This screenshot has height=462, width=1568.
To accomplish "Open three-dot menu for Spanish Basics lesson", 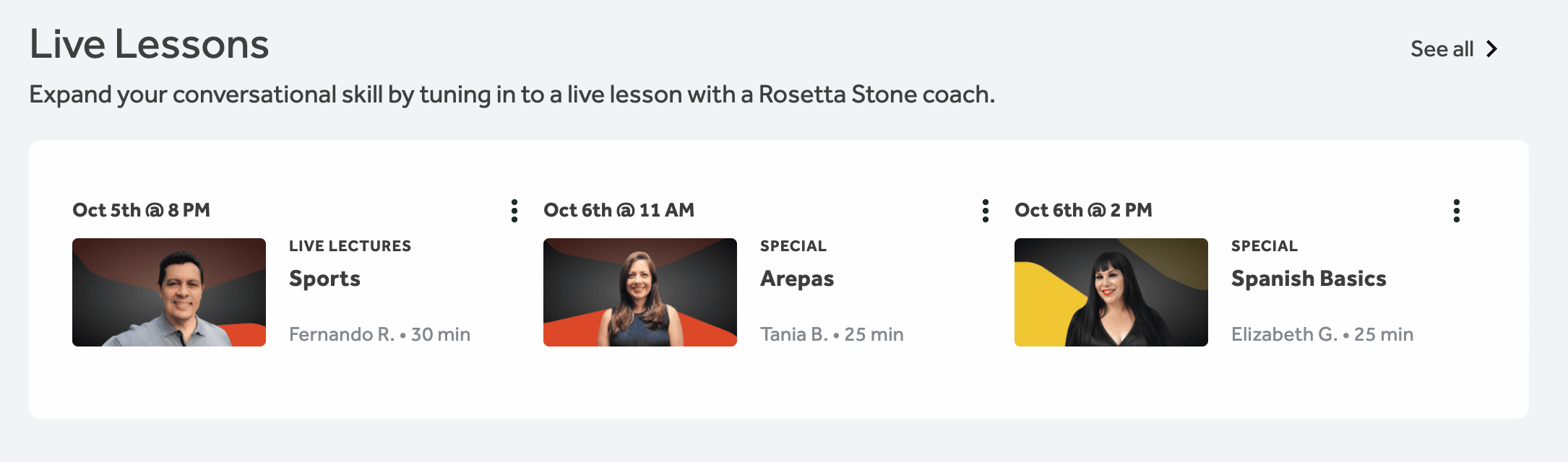I will click(1456, 211).
